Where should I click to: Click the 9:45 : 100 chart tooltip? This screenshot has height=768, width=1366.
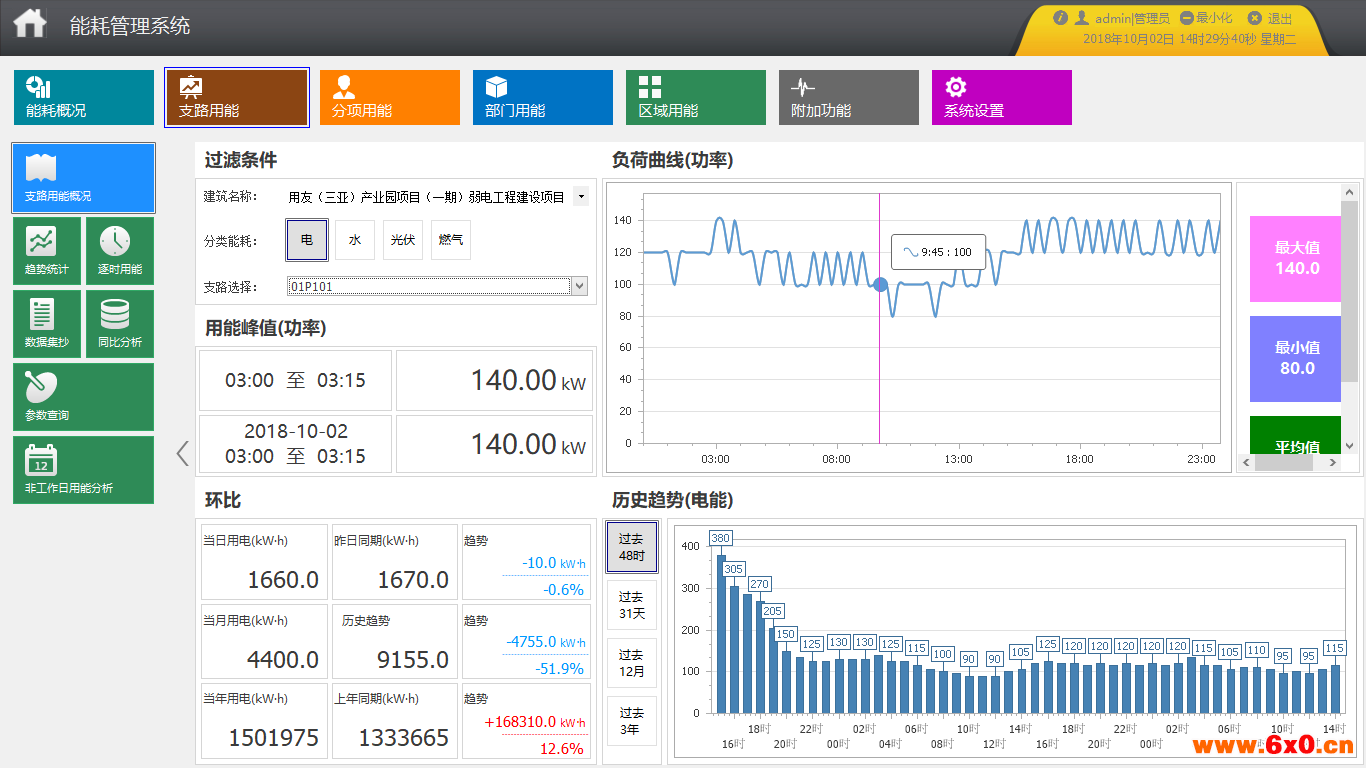tap(938, 252)
